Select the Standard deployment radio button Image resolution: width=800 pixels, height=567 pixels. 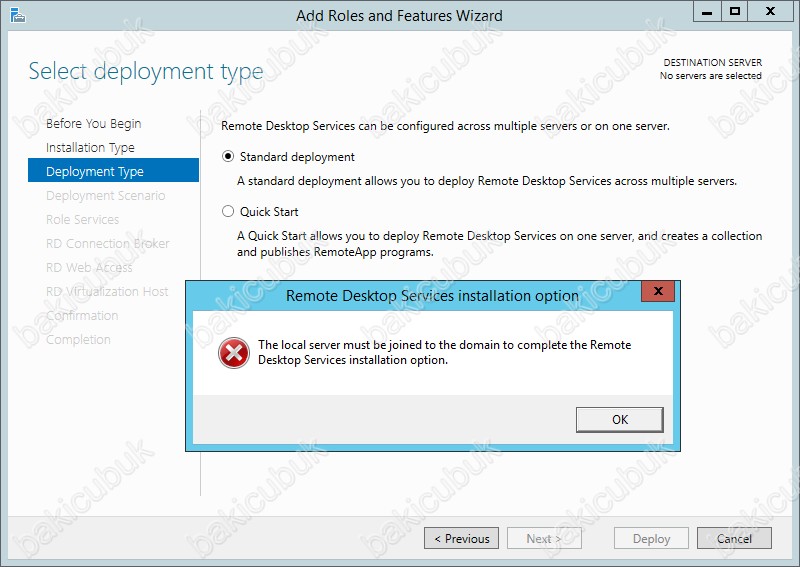coord(228,157)
